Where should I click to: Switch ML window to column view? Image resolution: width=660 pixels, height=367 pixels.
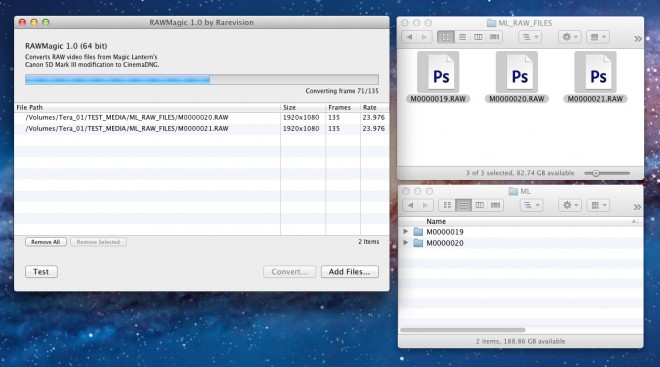click(479, 205)
